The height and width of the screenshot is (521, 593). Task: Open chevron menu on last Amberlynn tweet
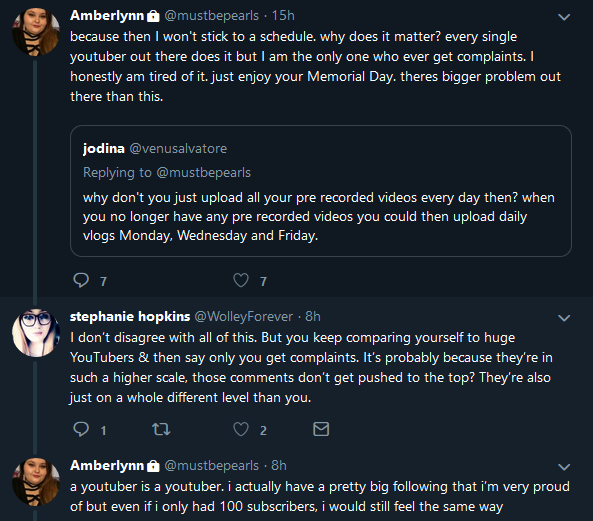[564, 467]
